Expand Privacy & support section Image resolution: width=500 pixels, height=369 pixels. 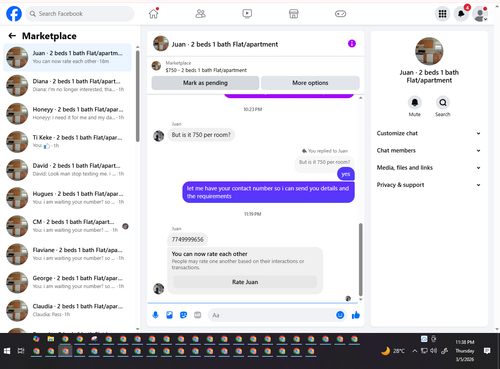click(429, 185)
